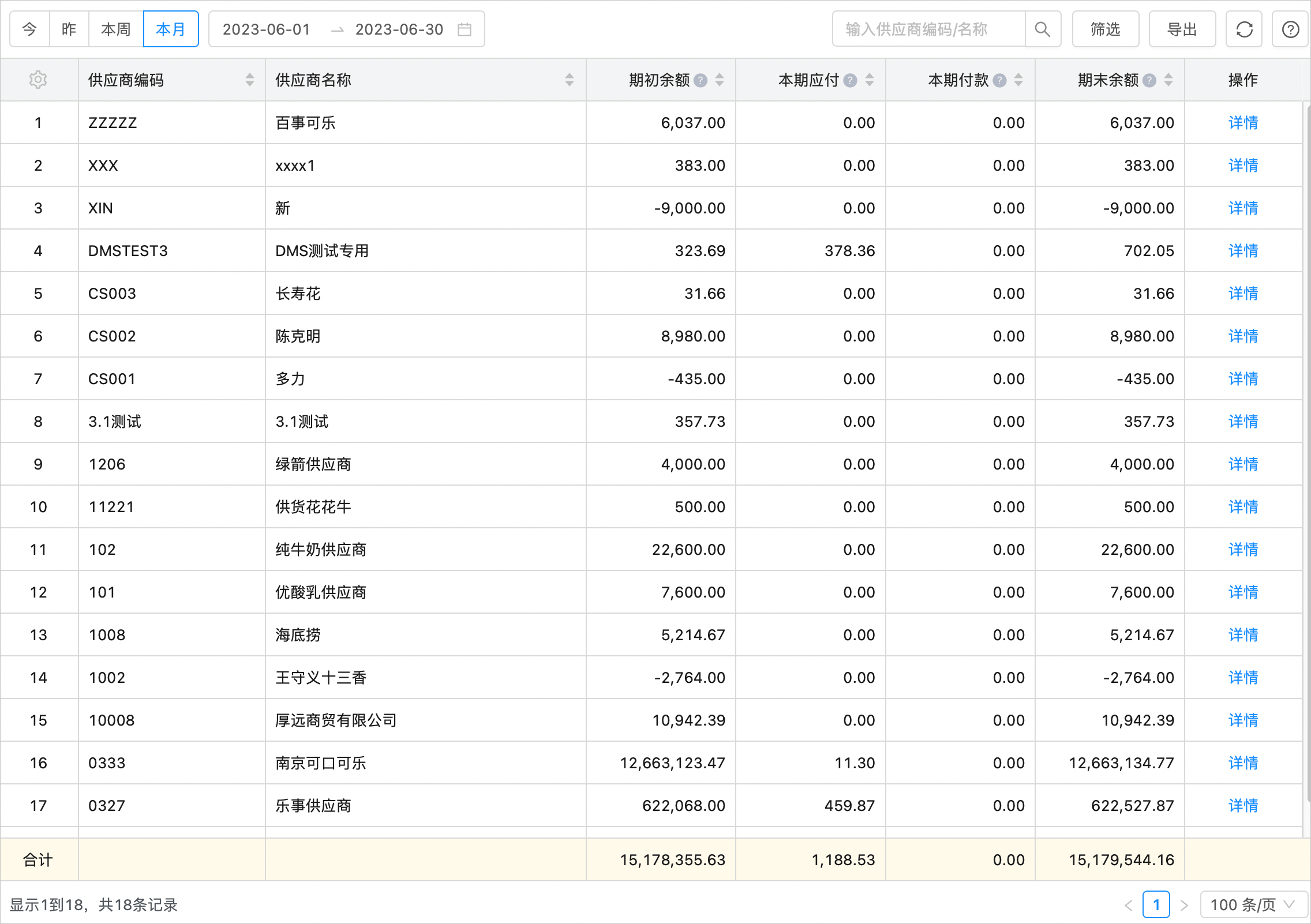Go to the next page arrow
The width and height of the screenshot is (1311, 924).
[x=1184, y=905]
